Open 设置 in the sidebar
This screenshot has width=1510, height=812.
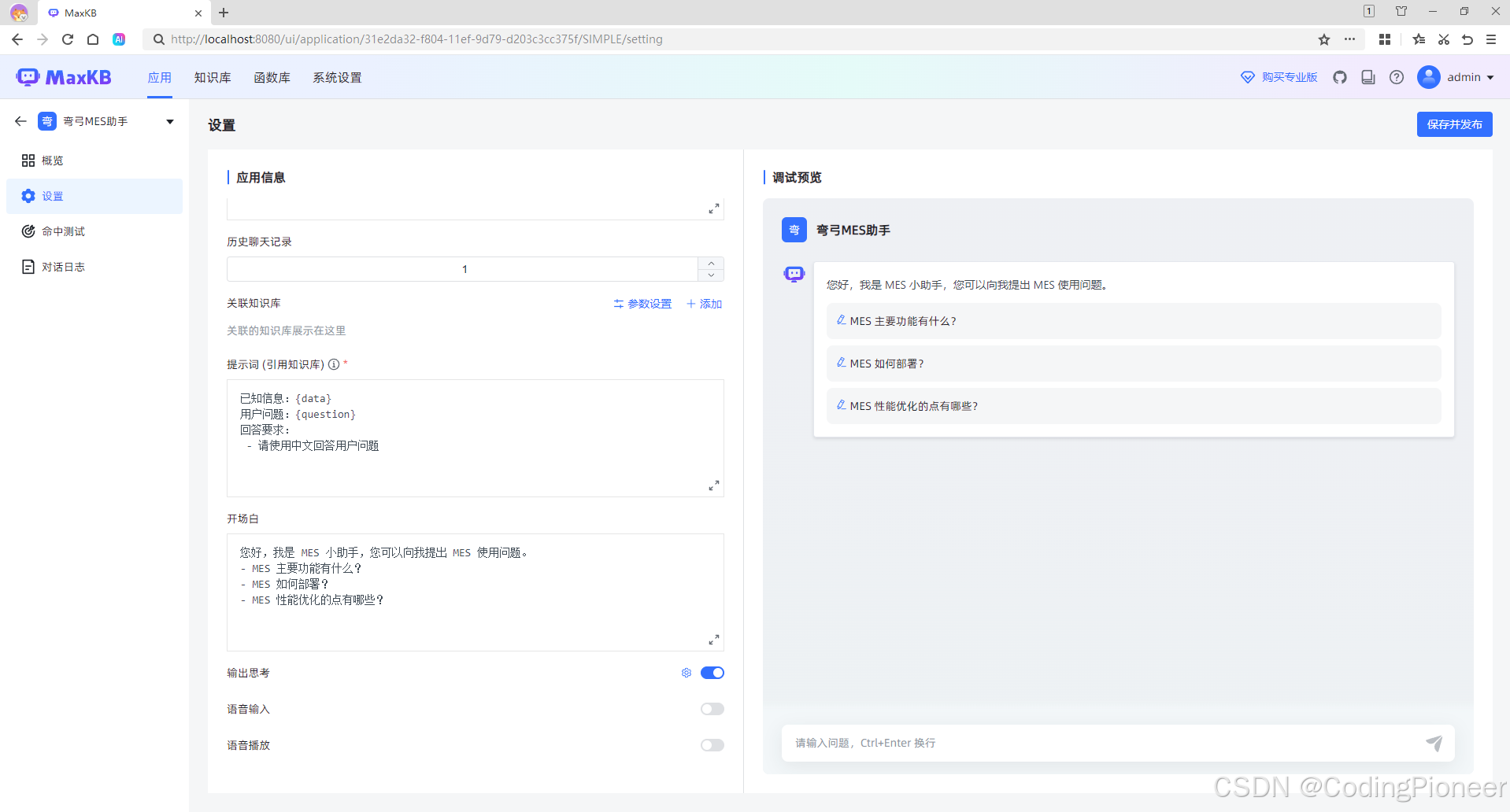[x=94, y=196]
